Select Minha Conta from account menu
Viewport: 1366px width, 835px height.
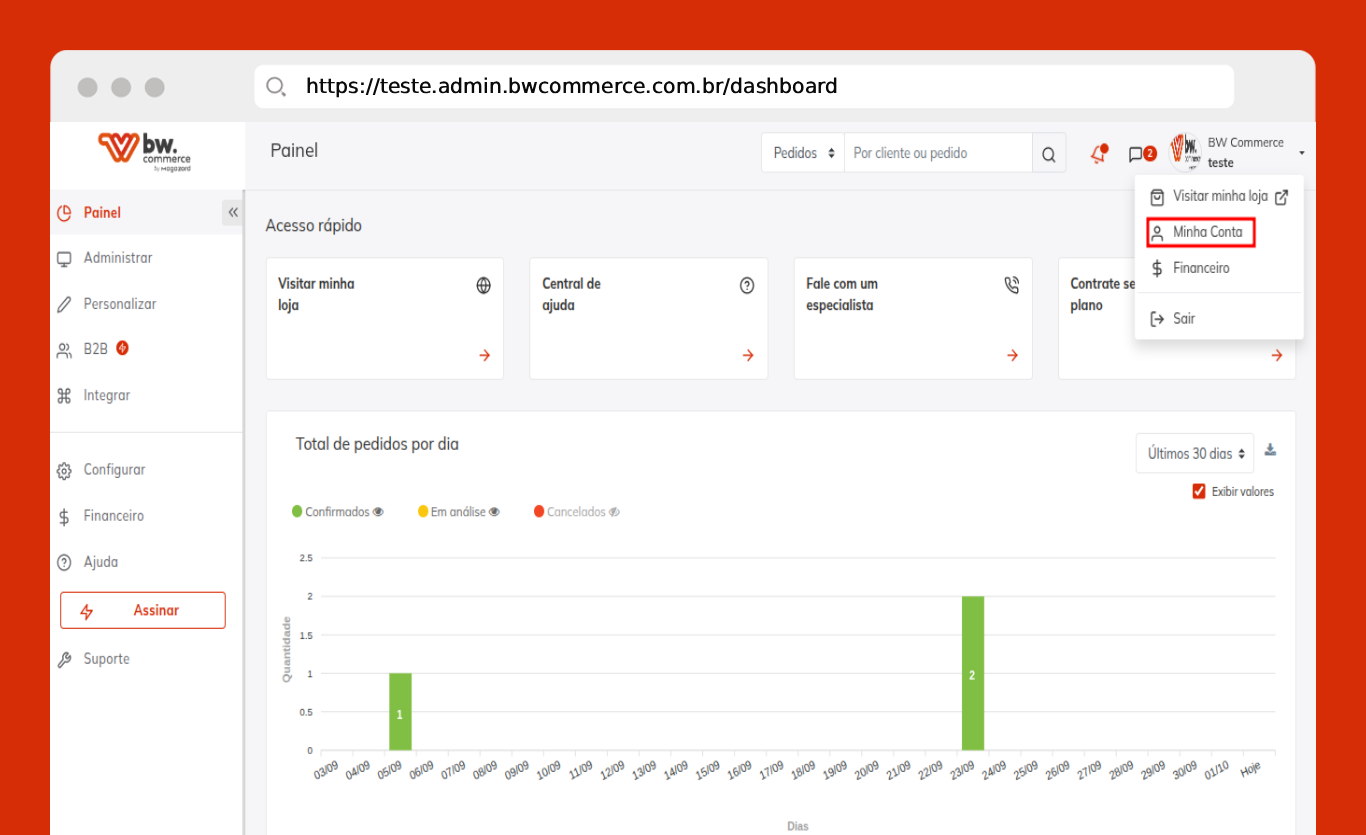coord(1207,232)
